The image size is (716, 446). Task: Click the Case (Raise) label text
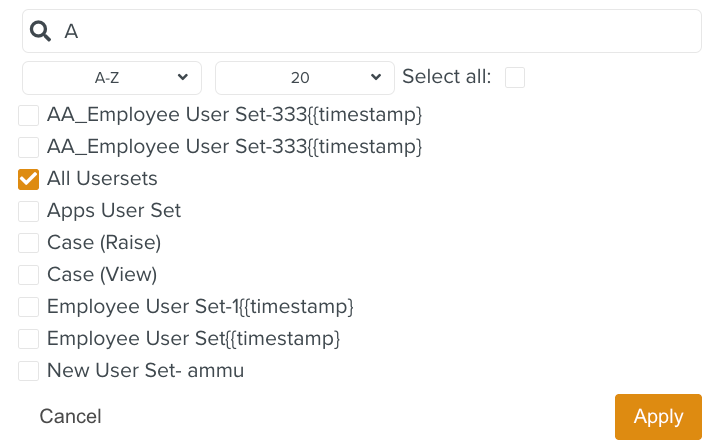point(104,243)
